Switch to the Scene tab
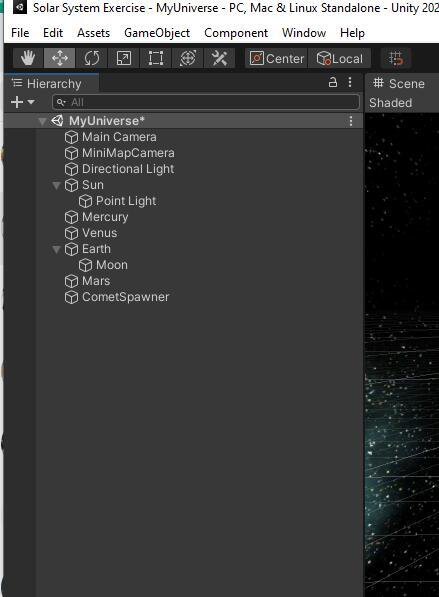 (x=399, y=83)
